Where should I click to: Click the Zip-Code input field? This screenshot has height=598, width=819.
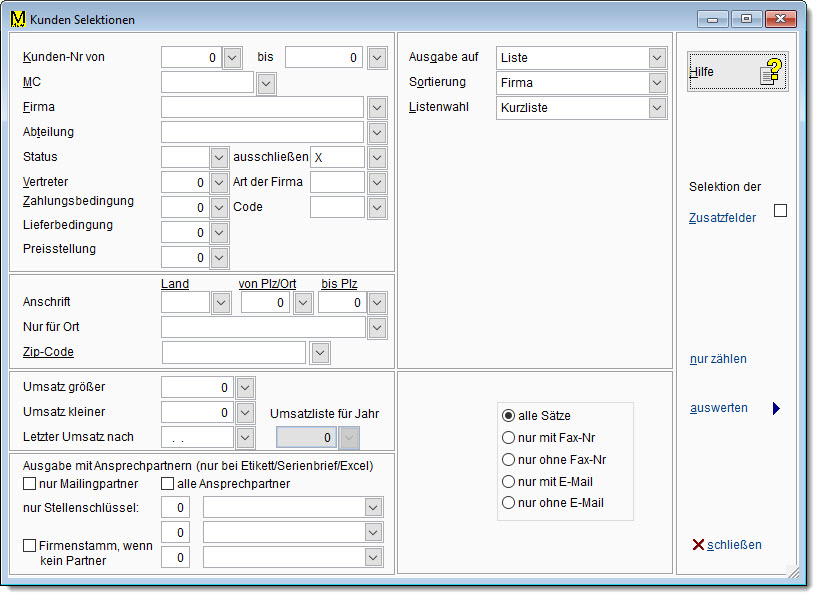click(233, 352)
